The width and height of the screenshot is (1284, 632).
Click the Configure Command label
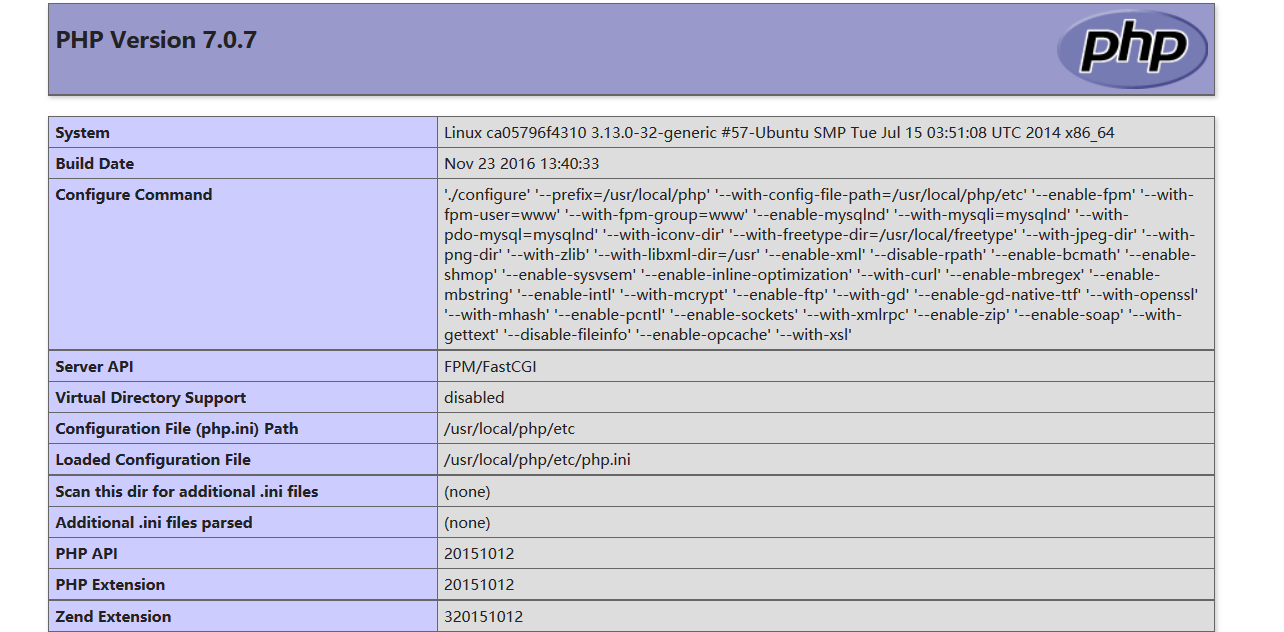[134, 195]
